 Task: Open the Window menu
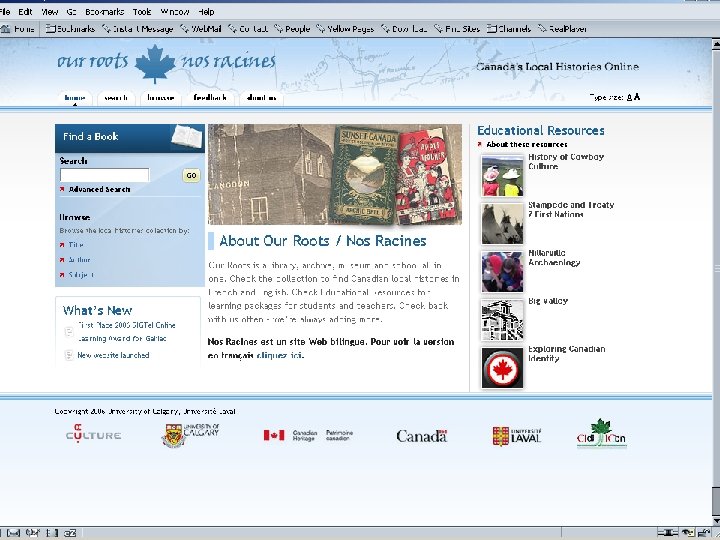pos(175,12)
